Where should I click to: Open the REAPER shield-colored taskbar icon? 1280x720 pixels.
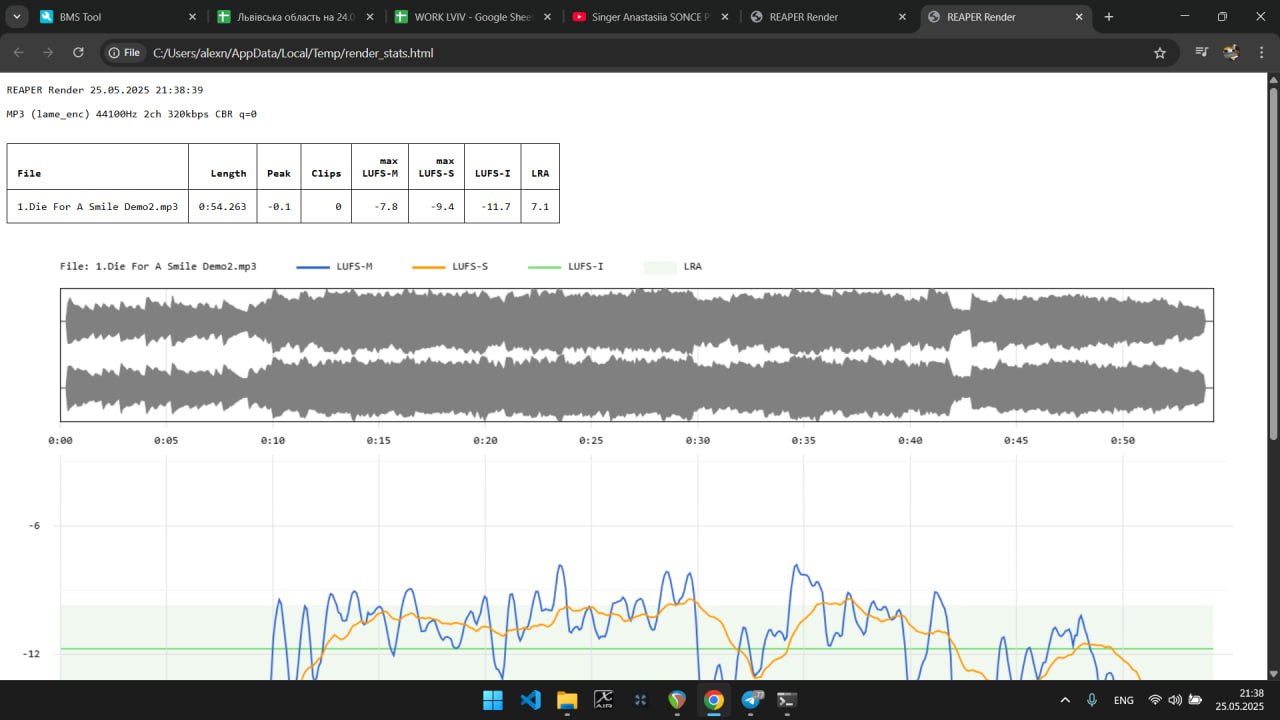tap(677, 700)
